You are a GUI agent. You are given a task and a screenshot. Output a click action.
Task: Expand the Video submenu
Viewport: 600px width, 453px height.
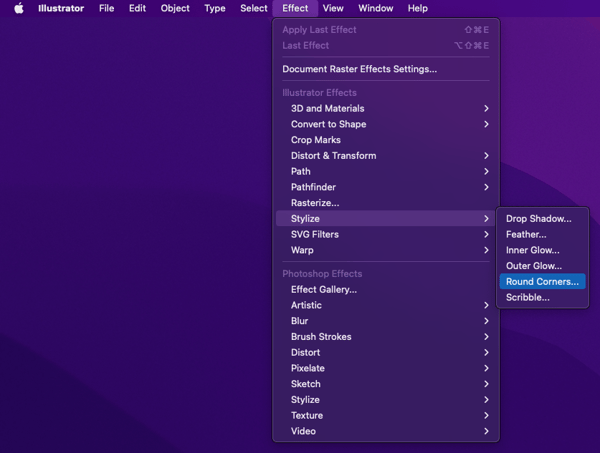click(386, 431)
